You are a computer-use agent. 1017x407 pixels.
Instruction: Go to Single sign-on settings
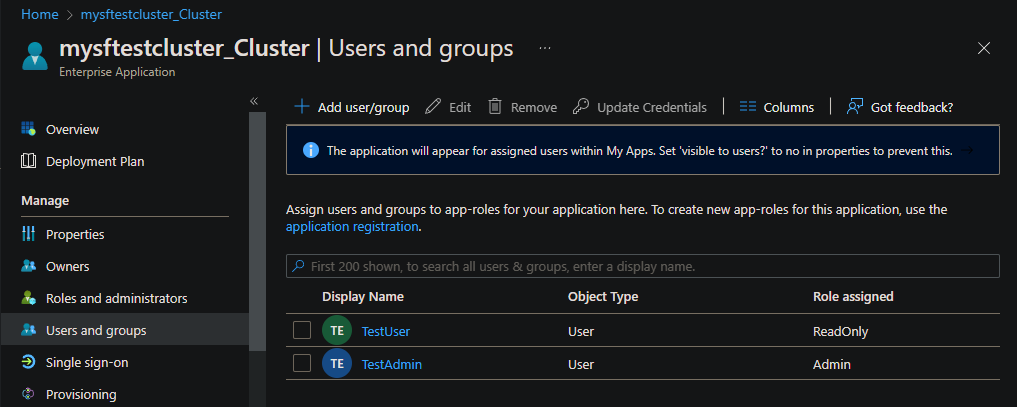[x=86, y=362]
